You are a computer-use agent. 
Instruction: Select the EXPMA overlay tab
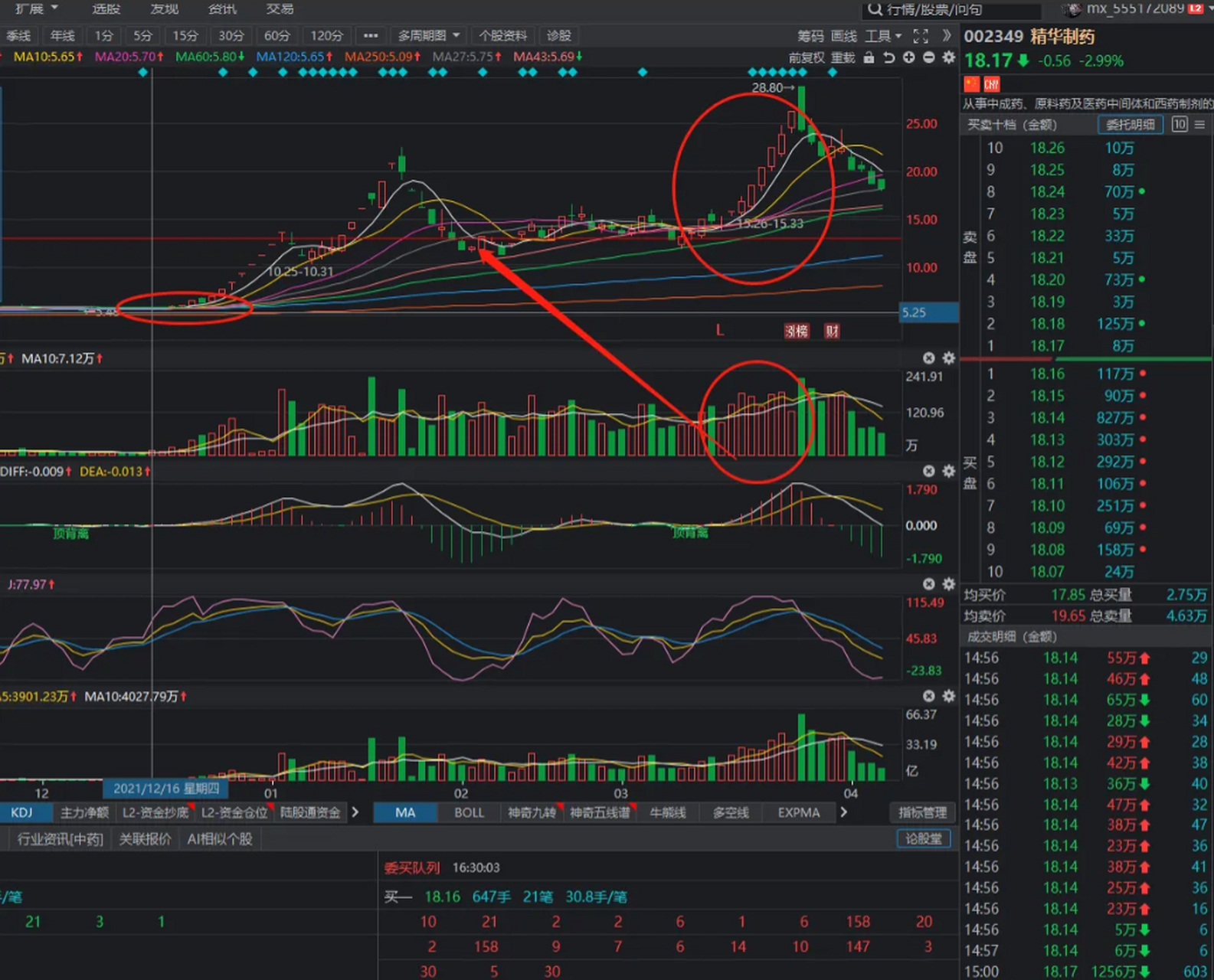(x=799, y=812)
